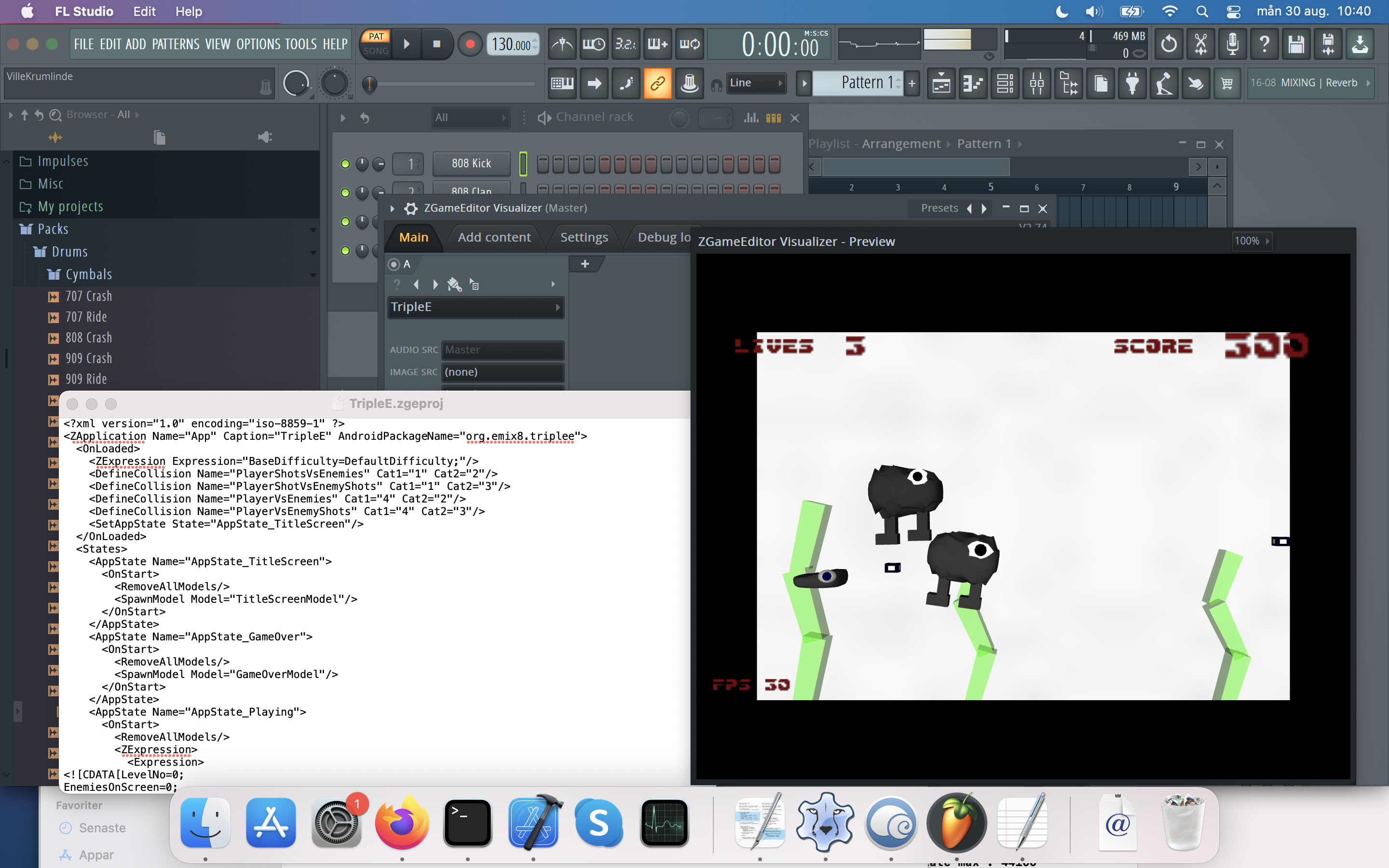Open the TripleE effect dropdown
Screen dimensions: 1389x868
476,307
